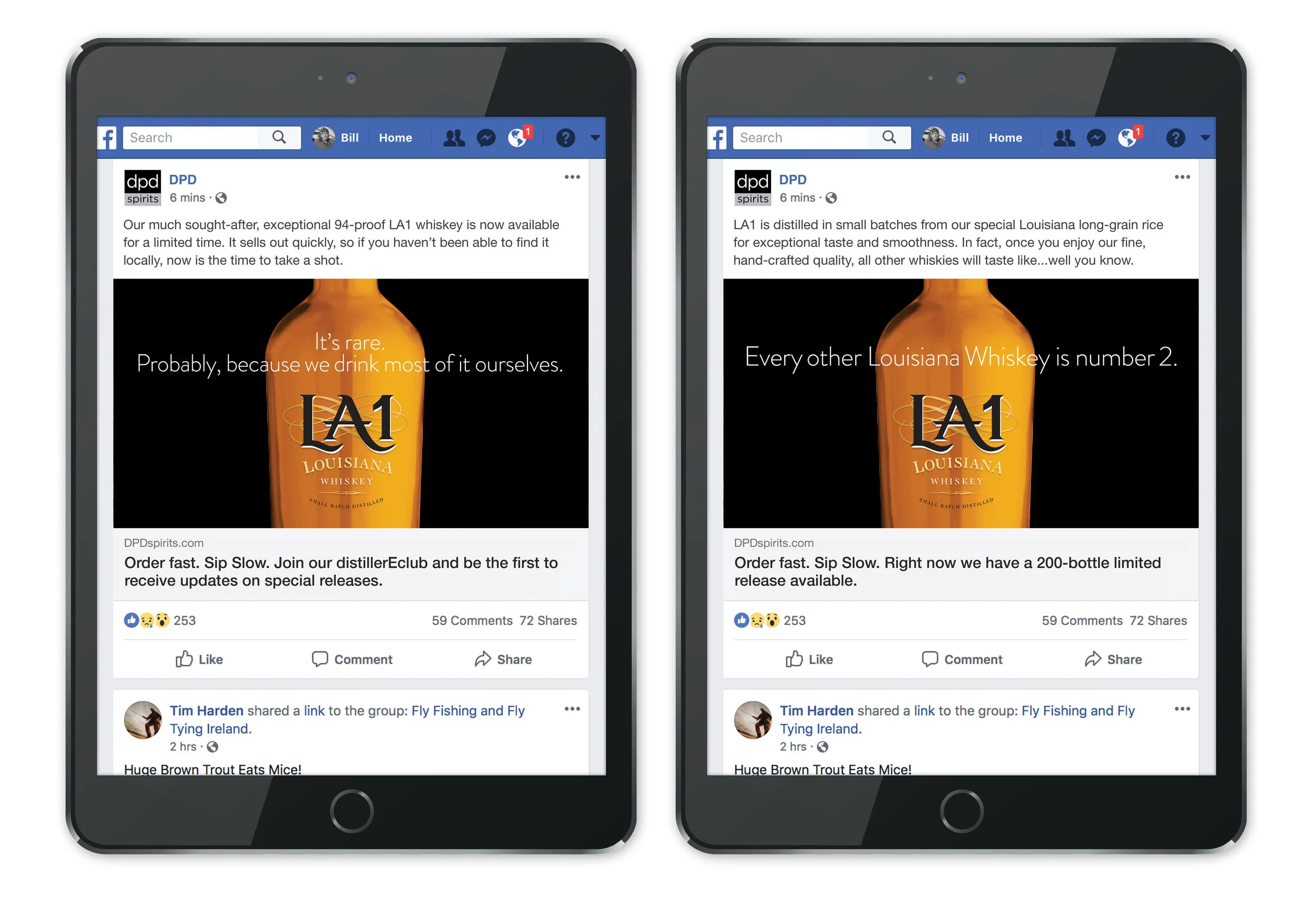Screen dimensions: 1316x905
Task: Open Tim Harden post options right tablet
Action: click(x=1182, y=709)
